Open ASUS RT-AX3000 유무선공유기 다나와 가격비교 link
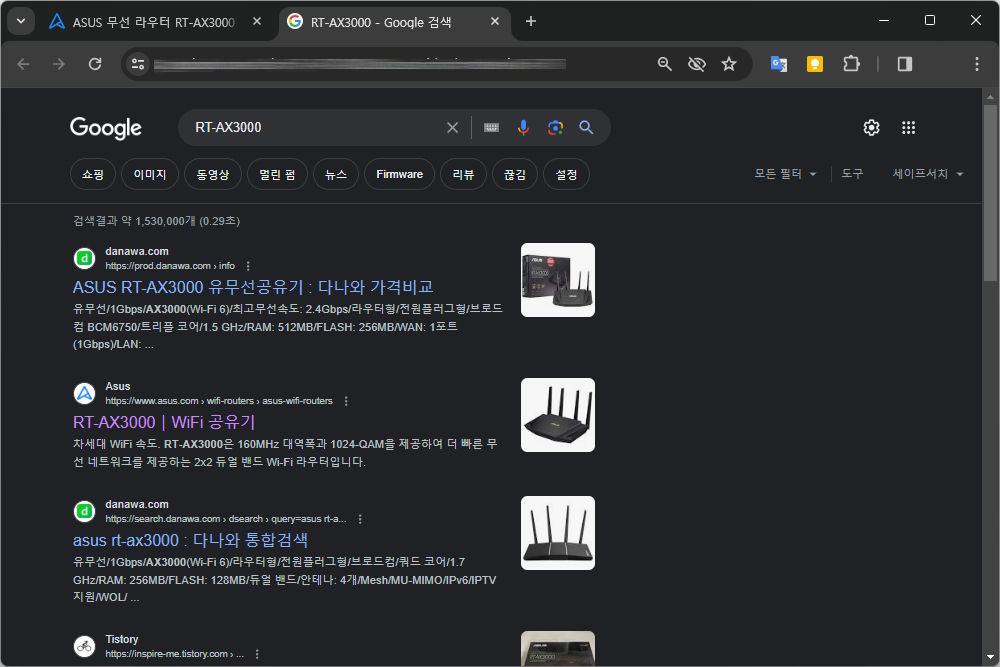Viewport: 1000px width, 667px height. tap(253, 287)
